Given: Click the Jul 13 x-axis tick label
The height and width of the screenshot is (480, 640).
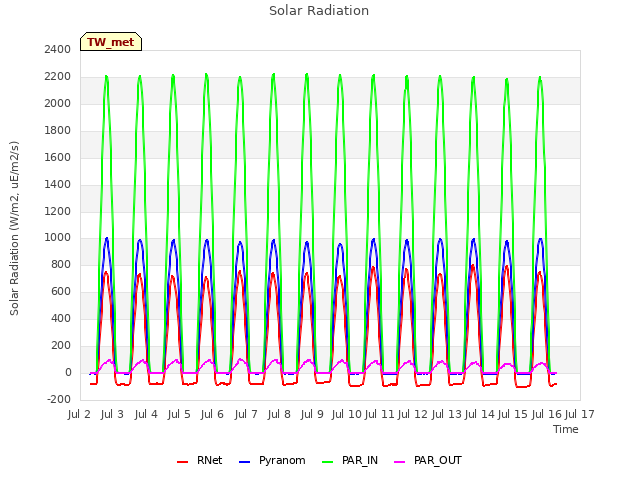Looking at the screenshot, I should [x=446, y=414].
